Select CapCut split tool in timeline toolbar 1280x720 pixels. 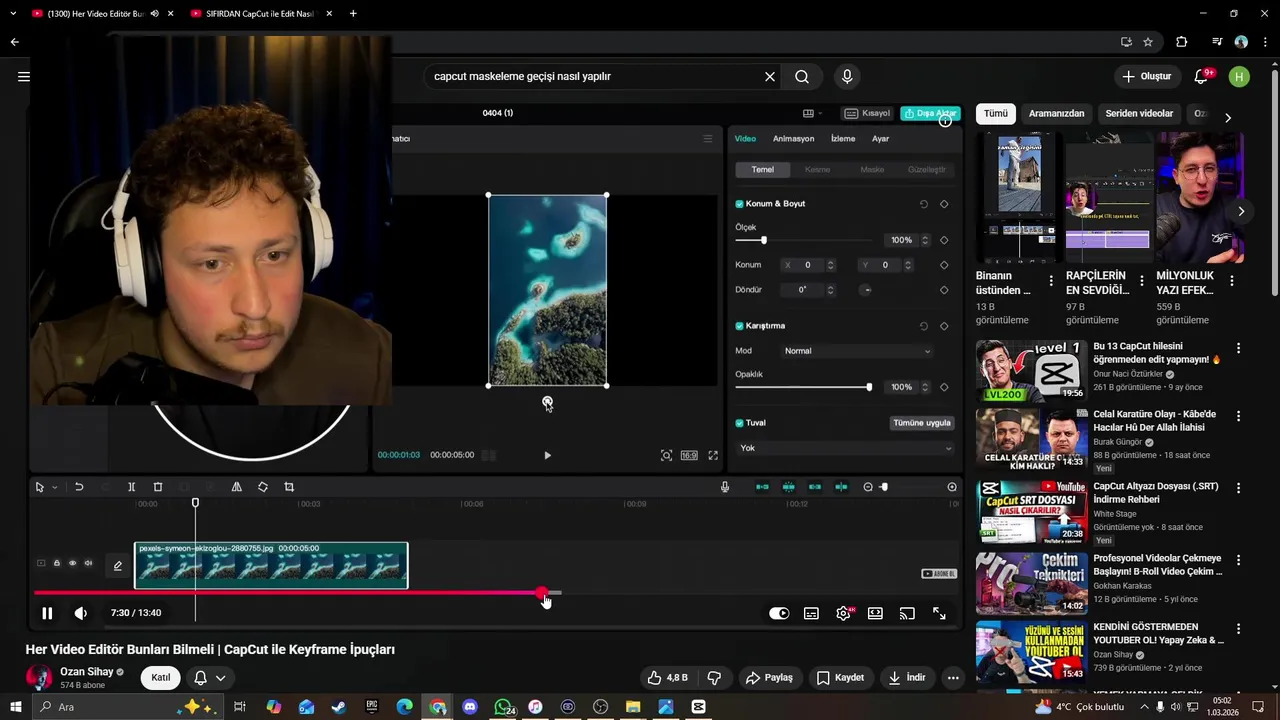click(131, 487)
